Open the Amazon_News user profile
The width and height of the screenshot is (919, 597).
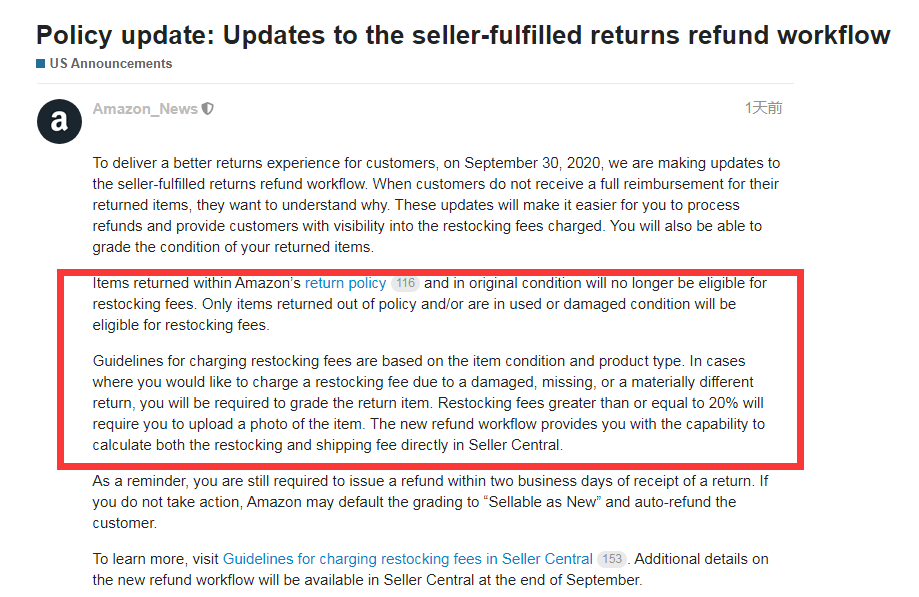click(145, 109)
